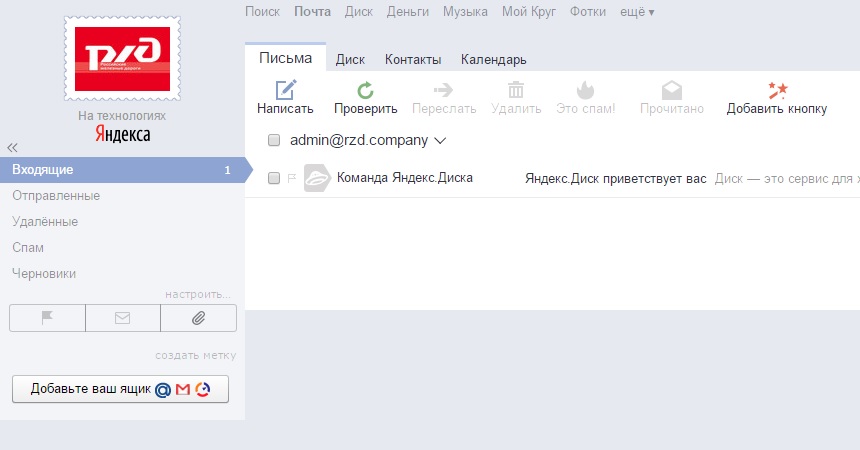Select the Команда Яндекс.Диска message checkbox

tap(274, 178)
